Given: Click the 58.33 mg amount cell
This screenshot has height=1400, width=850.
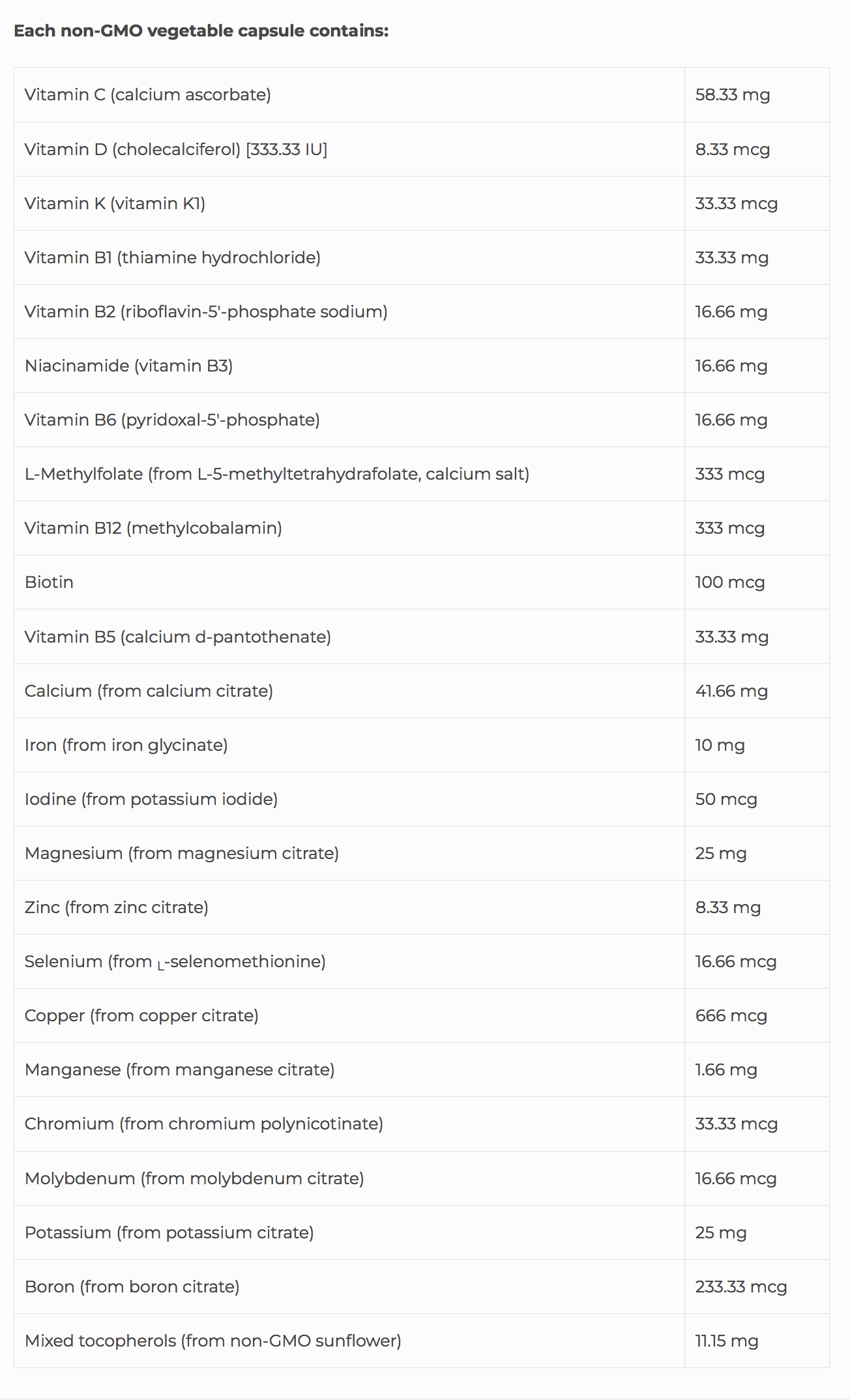Looking at the screenshot, I should (732, 95).
